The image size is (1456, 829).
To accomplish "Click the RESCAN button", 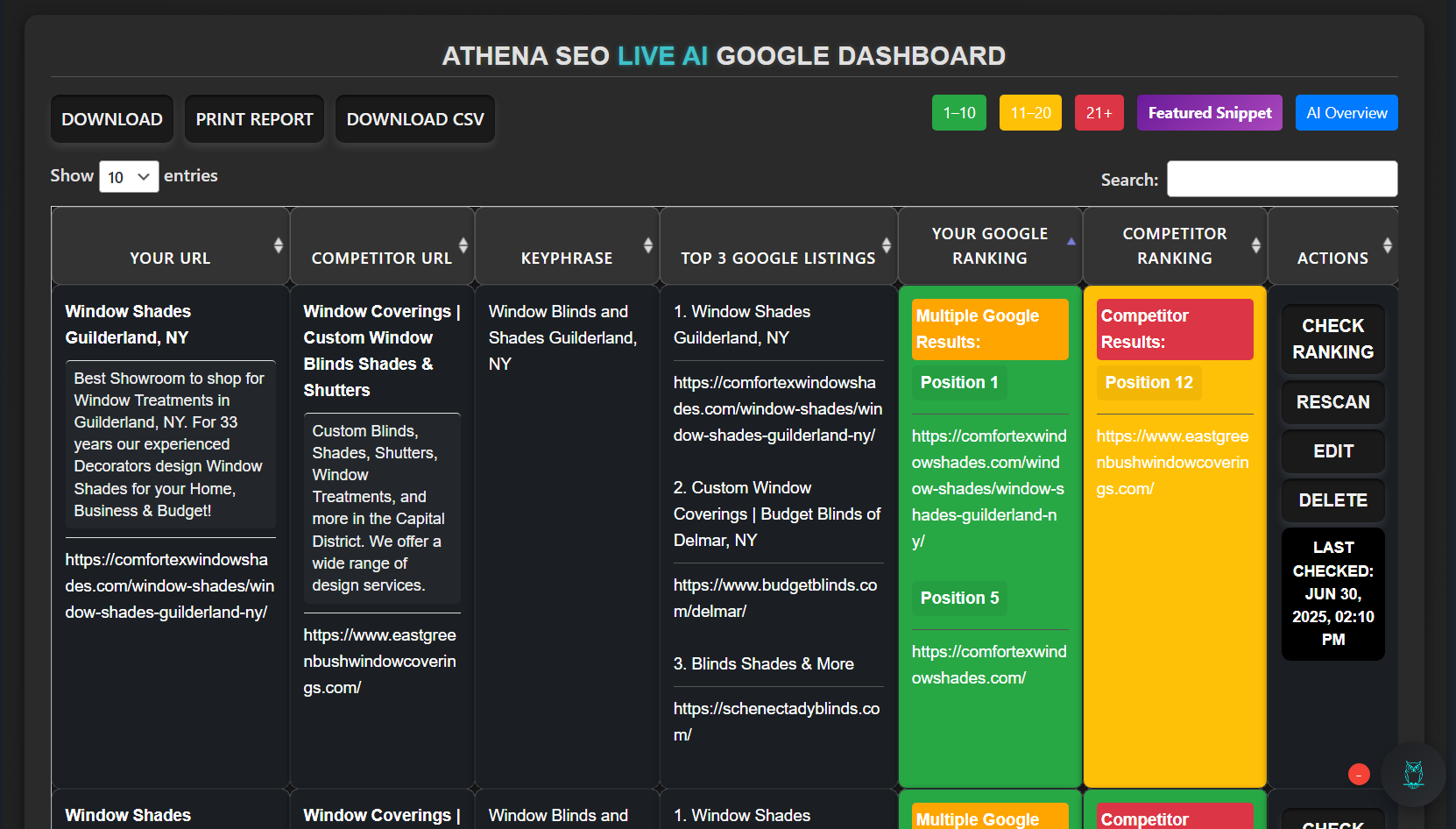I will [x=1332, y=402].
